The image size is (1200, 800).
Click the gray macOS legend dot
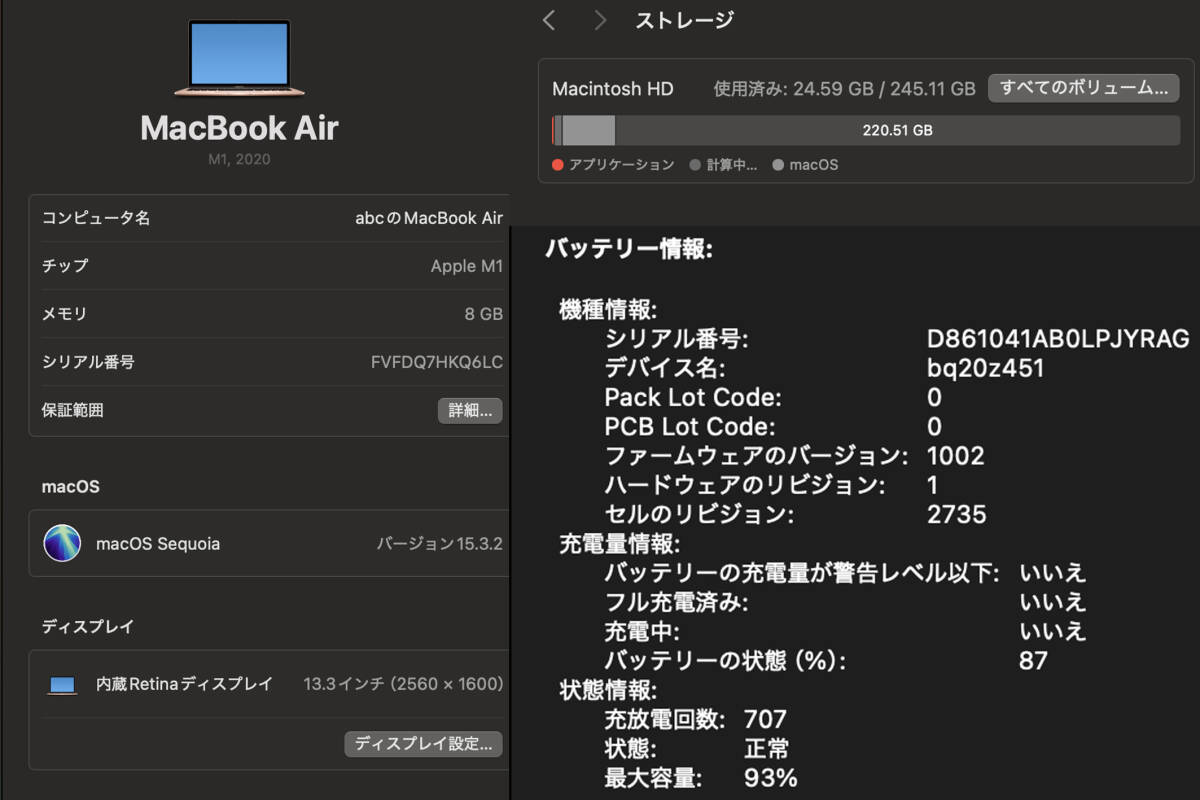click(778, 165)
